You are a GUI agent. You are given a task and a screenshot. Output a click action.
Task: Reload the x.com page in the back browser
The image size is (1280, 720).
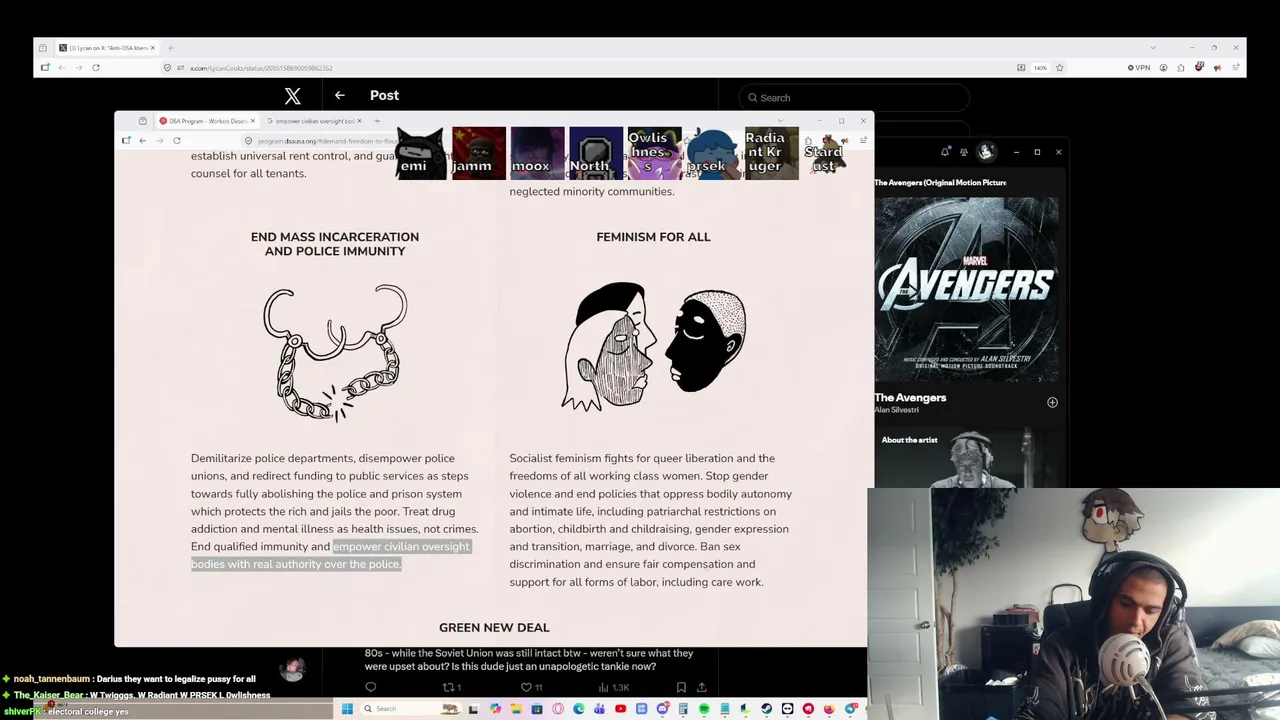click(x=96, y=68)
